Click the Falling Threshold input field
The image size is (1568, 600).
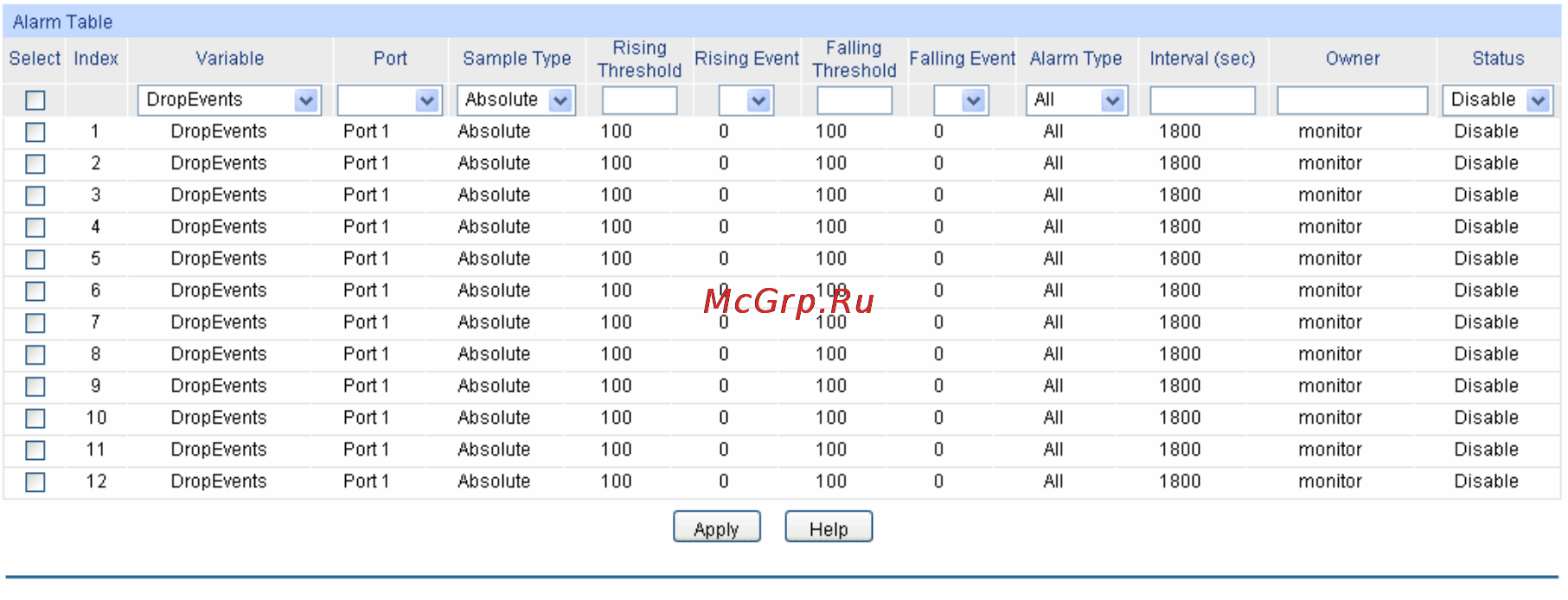(x=854, y=100)
